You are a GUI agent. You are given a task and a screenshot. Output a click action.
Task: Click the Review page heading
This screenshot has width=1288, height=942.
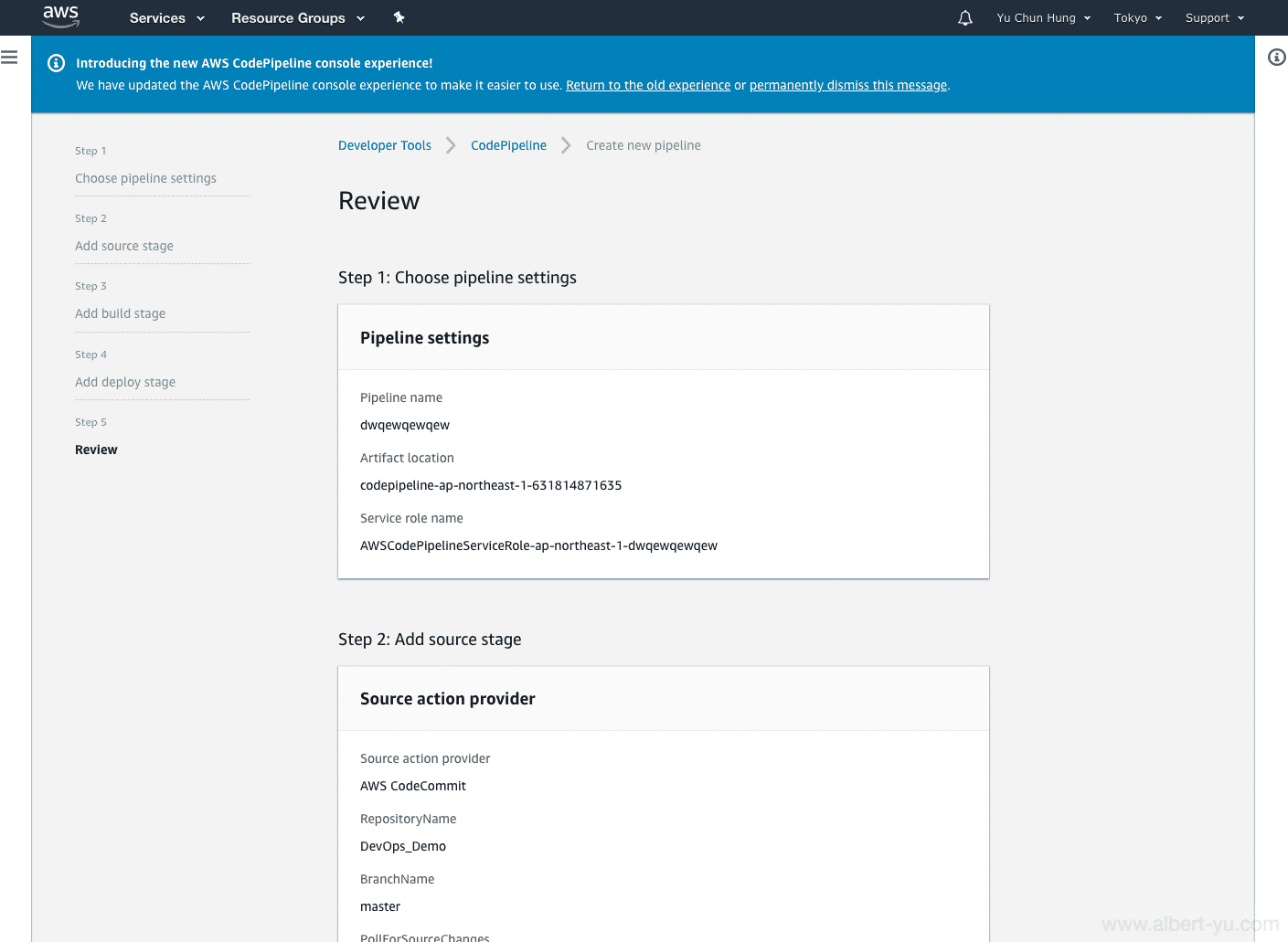tap(379, 201)
